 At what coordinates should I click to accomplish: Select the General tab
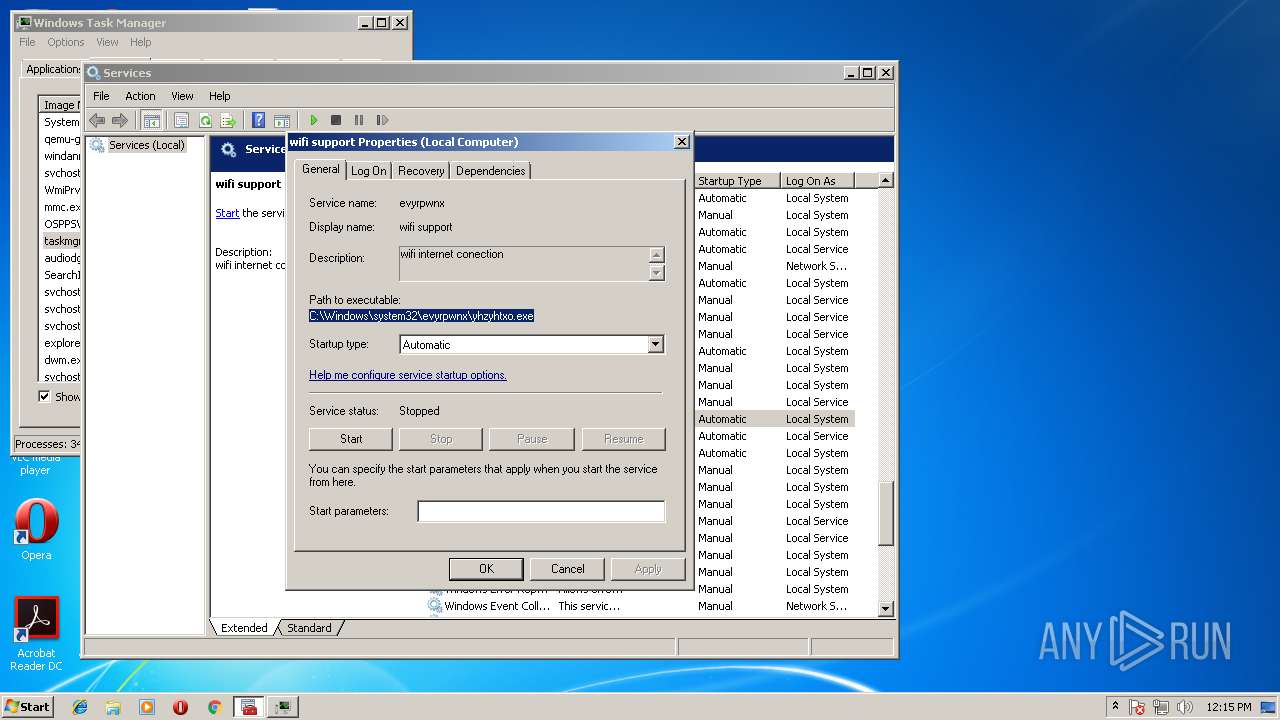pyautogui.click(x=321, y=169)
